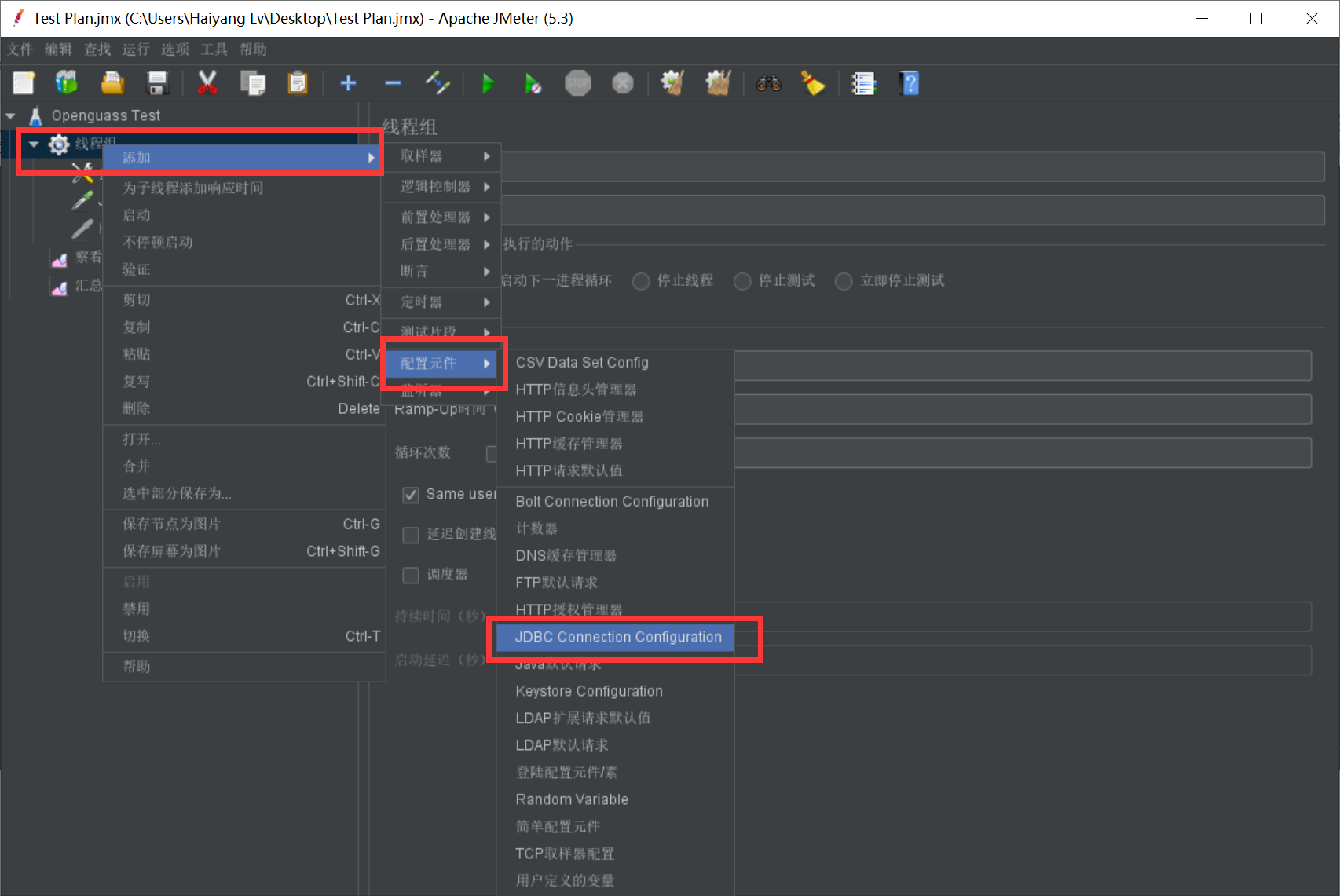Click the Collapse all minus icon
The width and height of the screenshot is (1340, 896).
point(393,82)
